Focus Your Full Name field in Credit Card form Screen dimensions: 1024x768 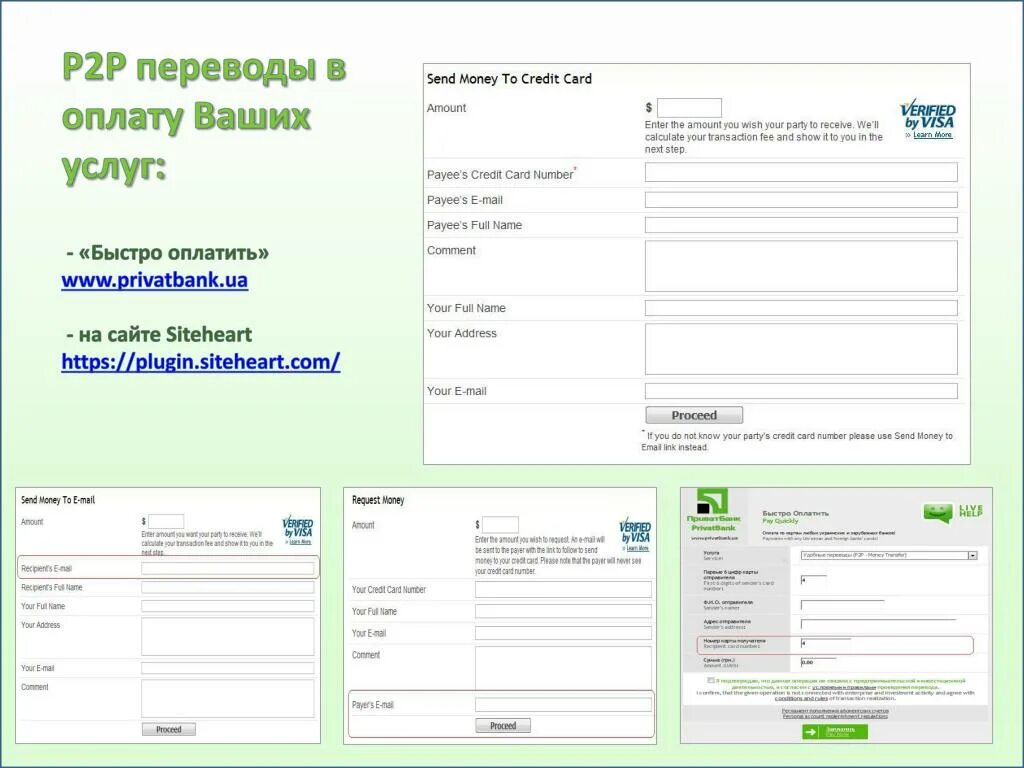[x=801, y=308]
